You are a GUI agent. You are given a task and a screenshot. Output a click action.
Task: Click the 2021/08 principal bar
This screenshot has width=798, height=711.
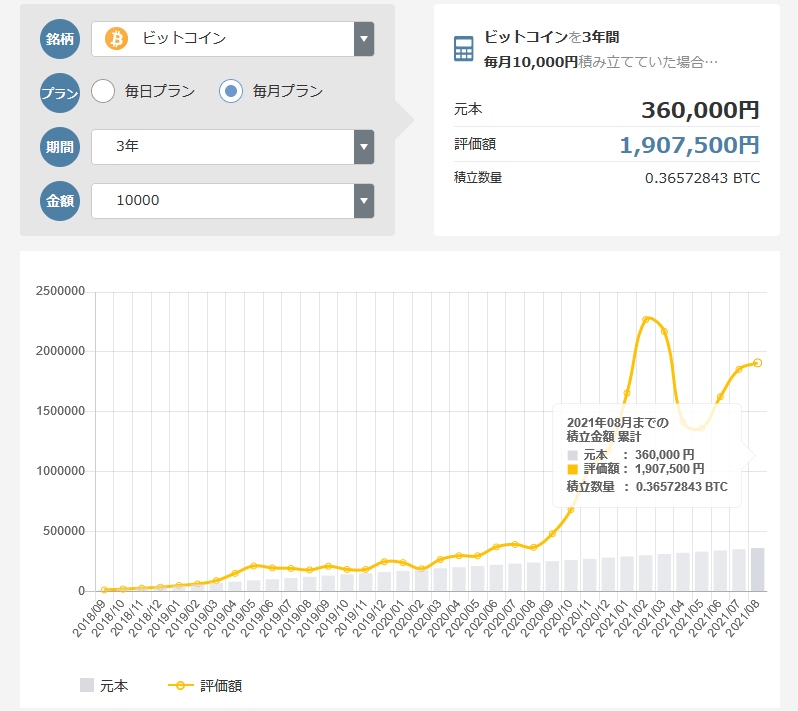point(758,569)
